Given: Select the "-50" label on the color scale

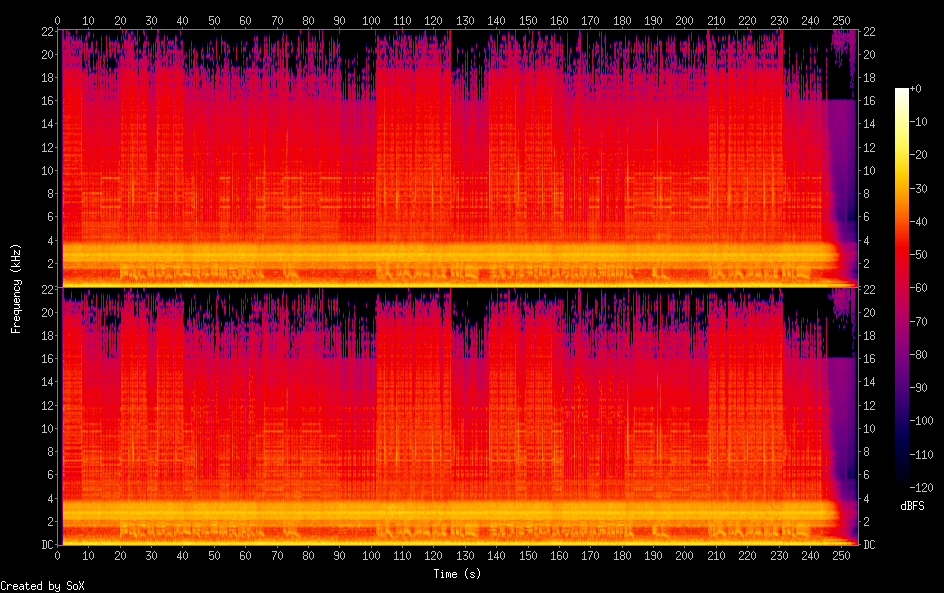Looking at the screenshot, I should [x=919, y=255].
